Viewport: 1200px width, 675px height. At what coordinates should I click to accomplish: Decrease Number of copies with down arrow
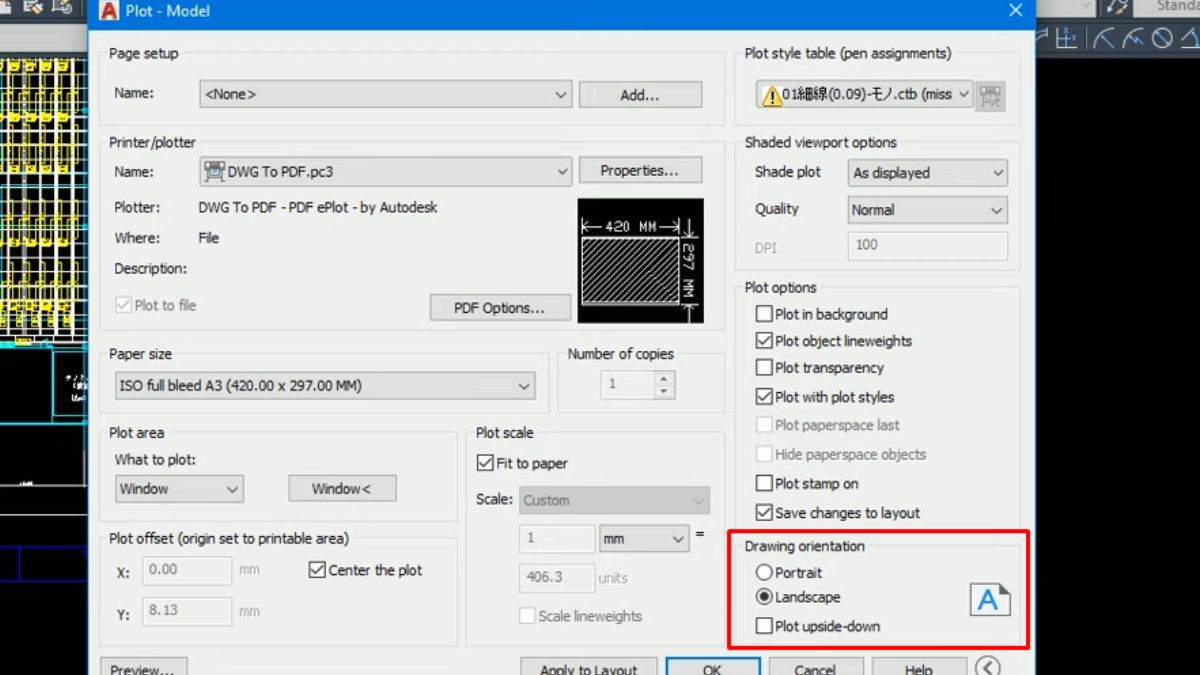[x=665, y=391]
